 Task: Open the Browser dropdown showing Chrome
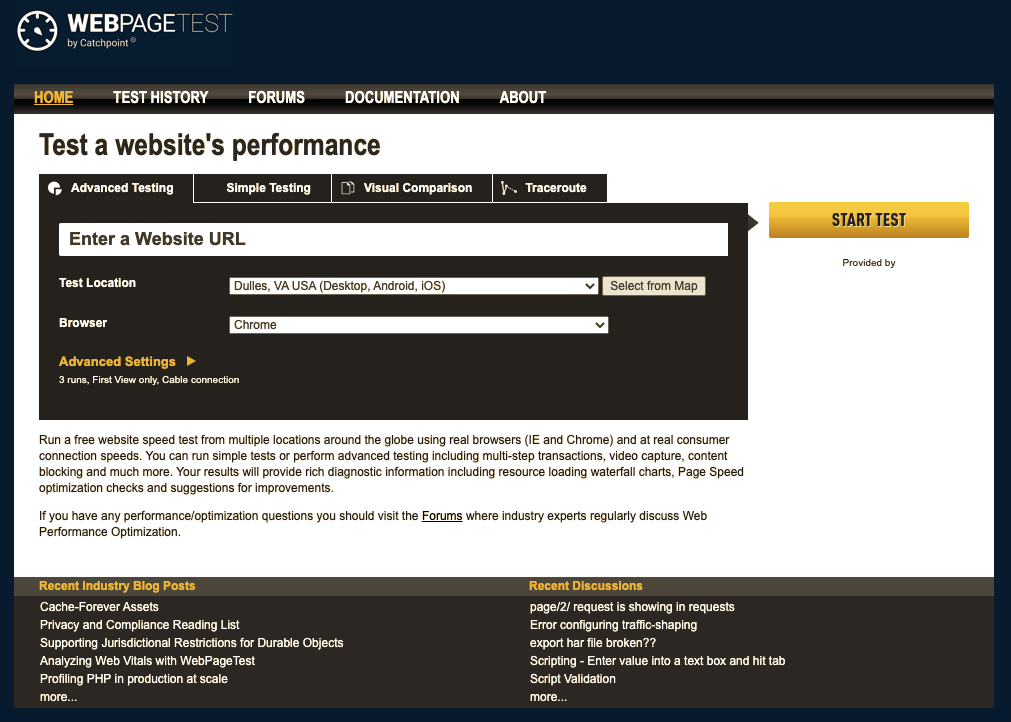(418, 325)
